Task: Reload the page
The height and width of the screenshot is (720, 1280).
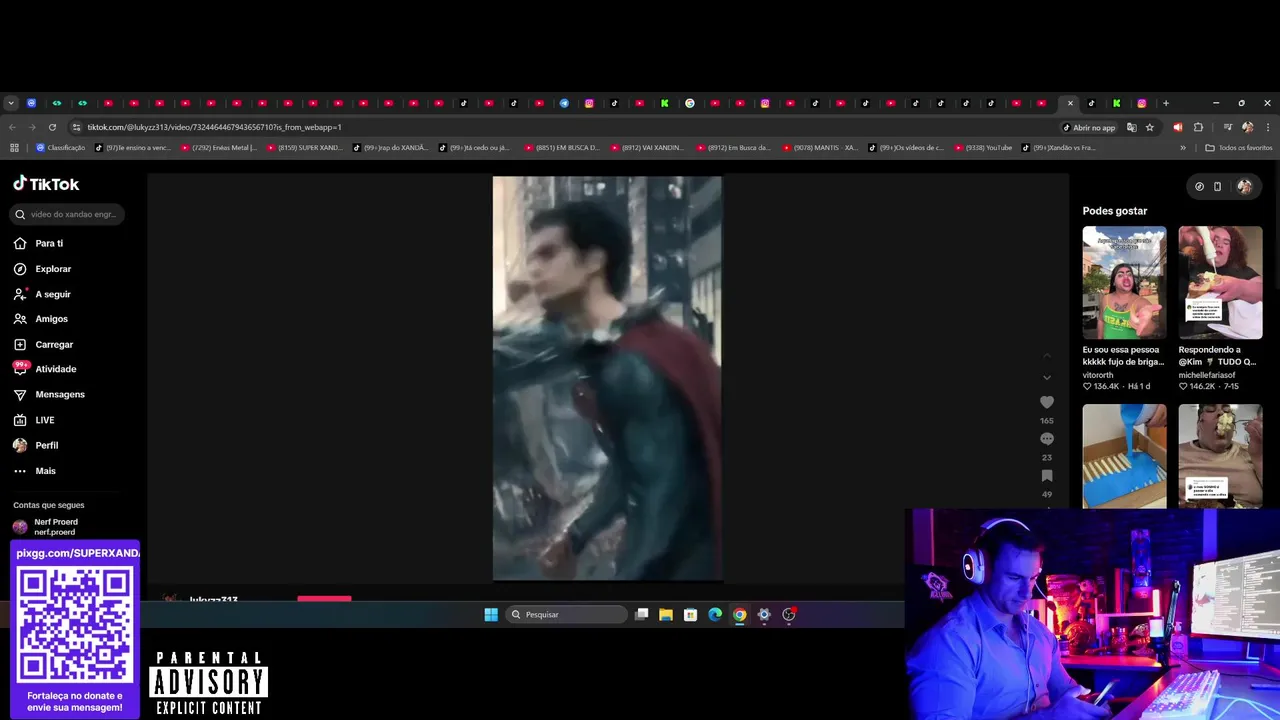Action: pos(52,127)
